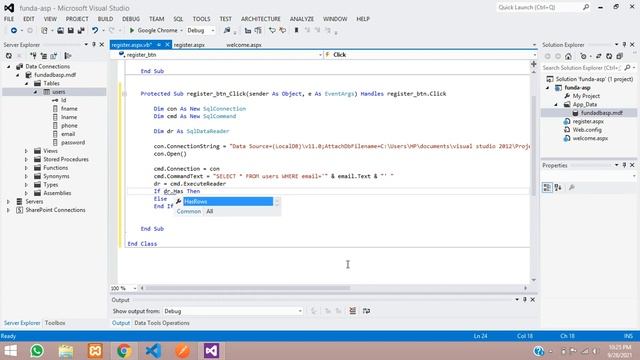The height and width of the screenshot is (360, 640).
Task: Open WhatsApp from the Windows taskbar
Action: pyautogui.click(x=37, y=351)
